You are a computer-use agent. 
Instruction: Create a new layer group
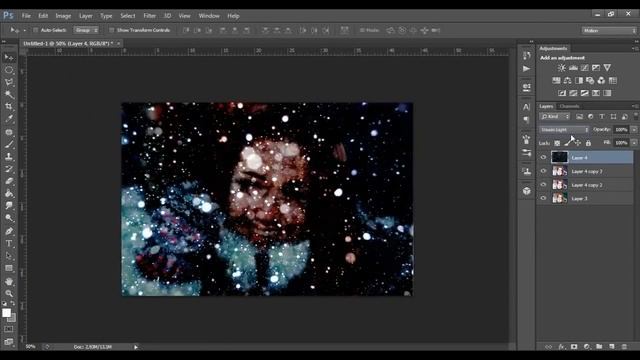(599, 347)
